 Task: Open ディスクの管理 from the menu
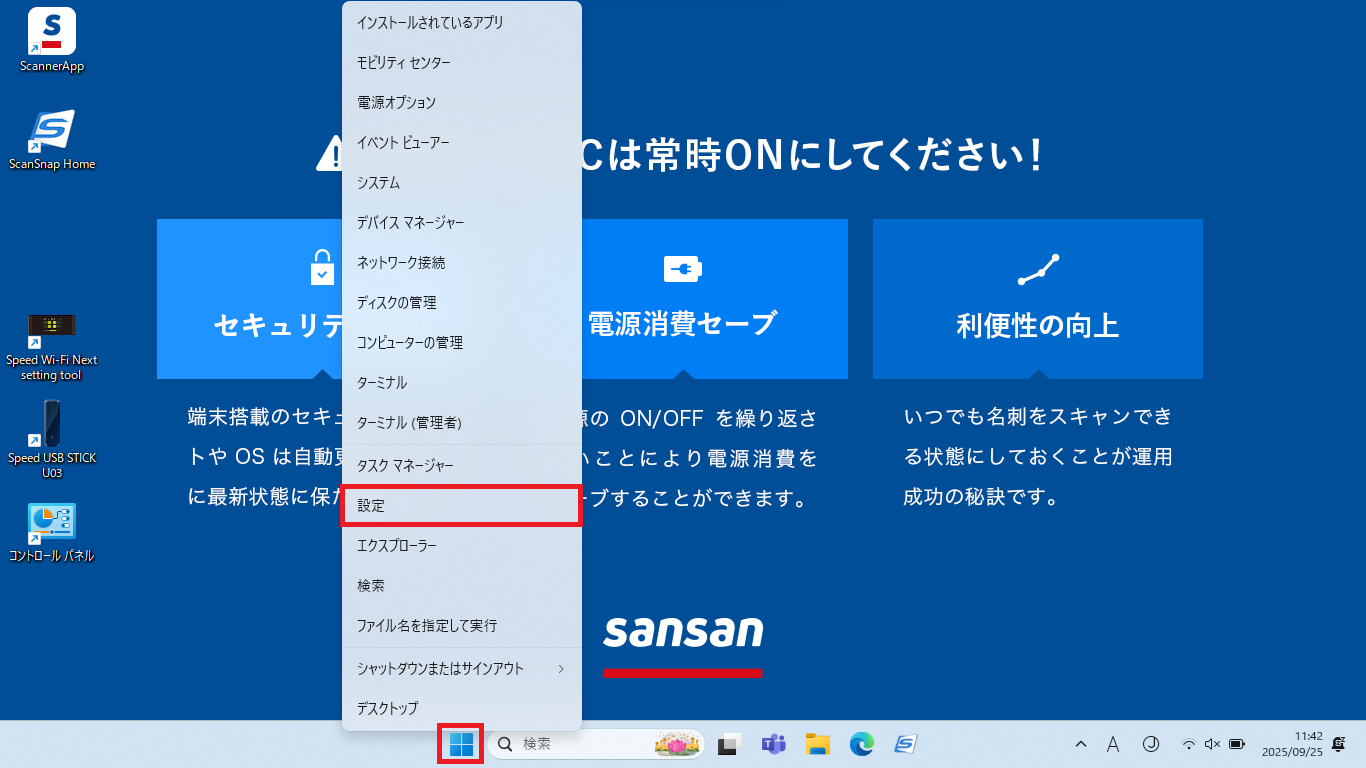pyautogui.click(x=462, y=302)
